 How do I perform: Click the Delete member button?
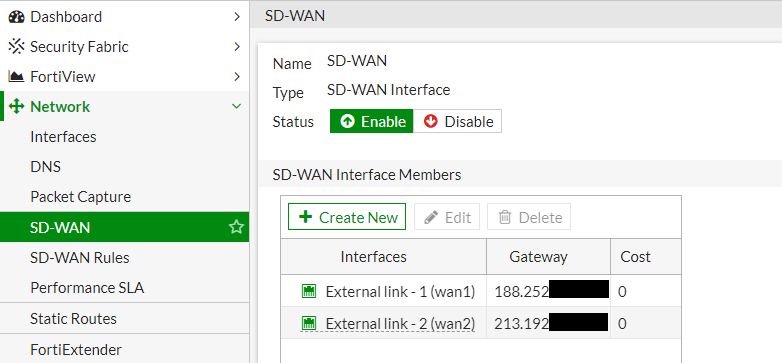pyautogui.click(x=529, y=217)
